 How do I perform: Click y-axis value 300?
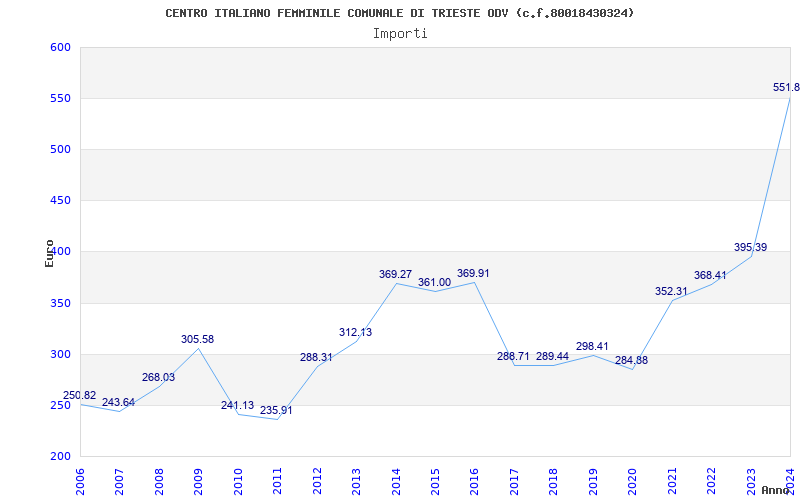(x=60, y=355)
